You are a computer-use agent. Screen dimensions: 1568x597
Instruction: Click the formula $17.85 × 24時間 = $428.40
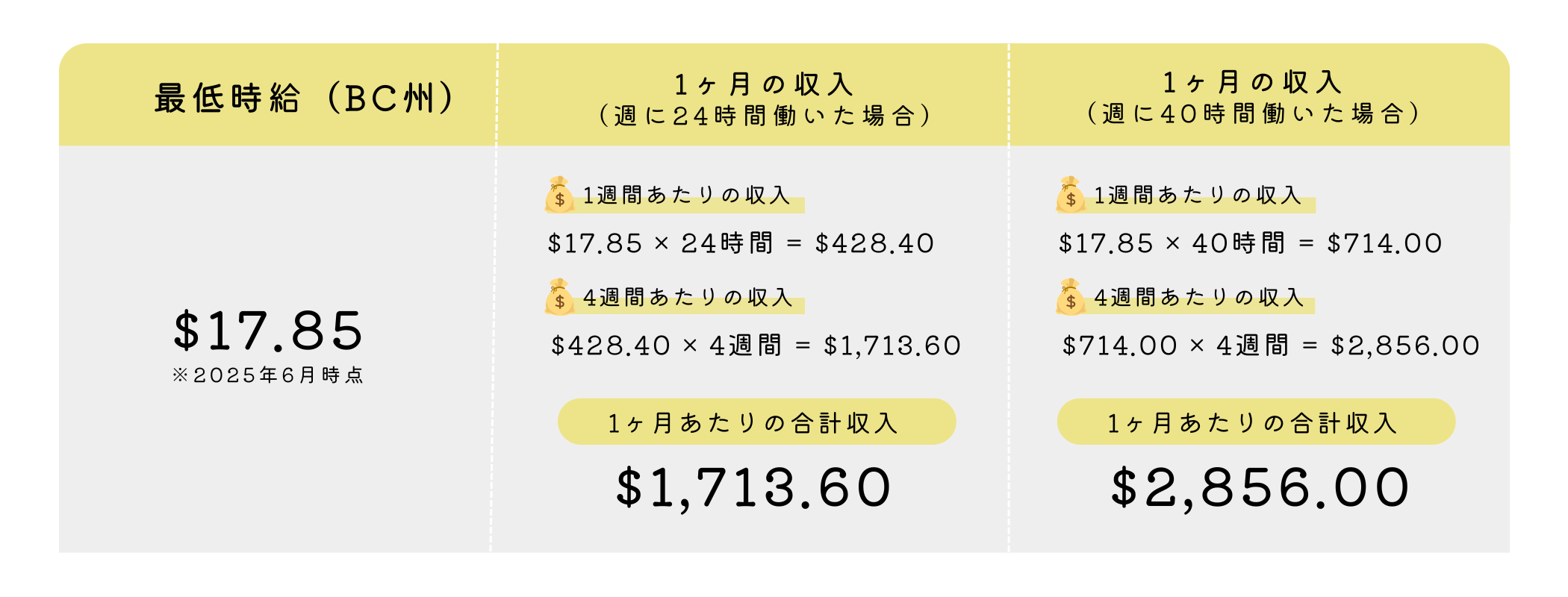(x=741, y=243)
